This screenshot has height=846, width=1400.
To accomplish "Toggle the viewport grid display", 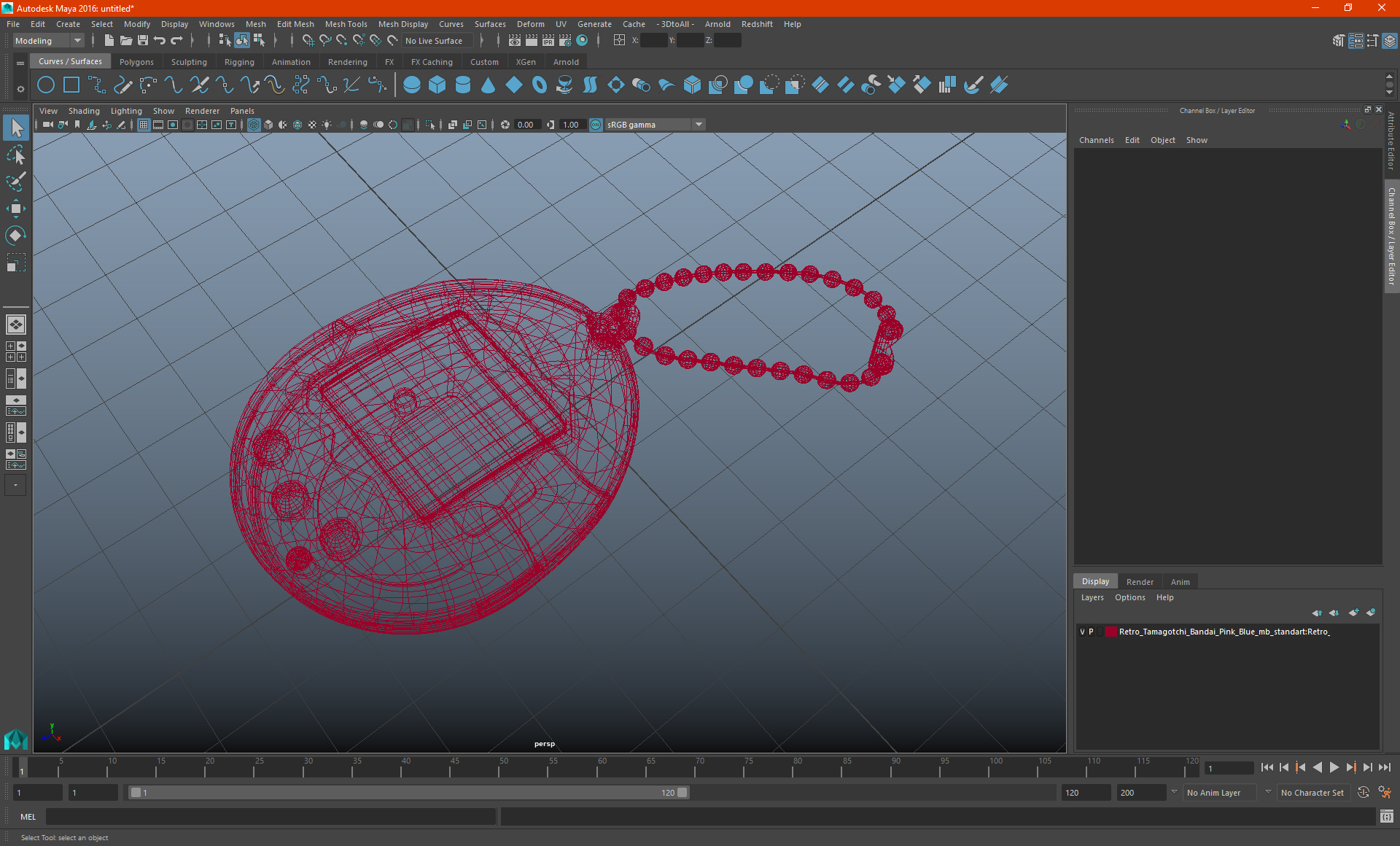I will click(144, 125).
